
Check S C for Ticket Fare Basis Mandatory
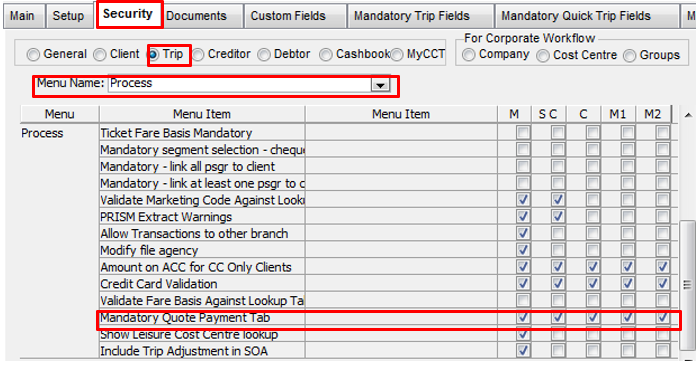coord(558,133)
